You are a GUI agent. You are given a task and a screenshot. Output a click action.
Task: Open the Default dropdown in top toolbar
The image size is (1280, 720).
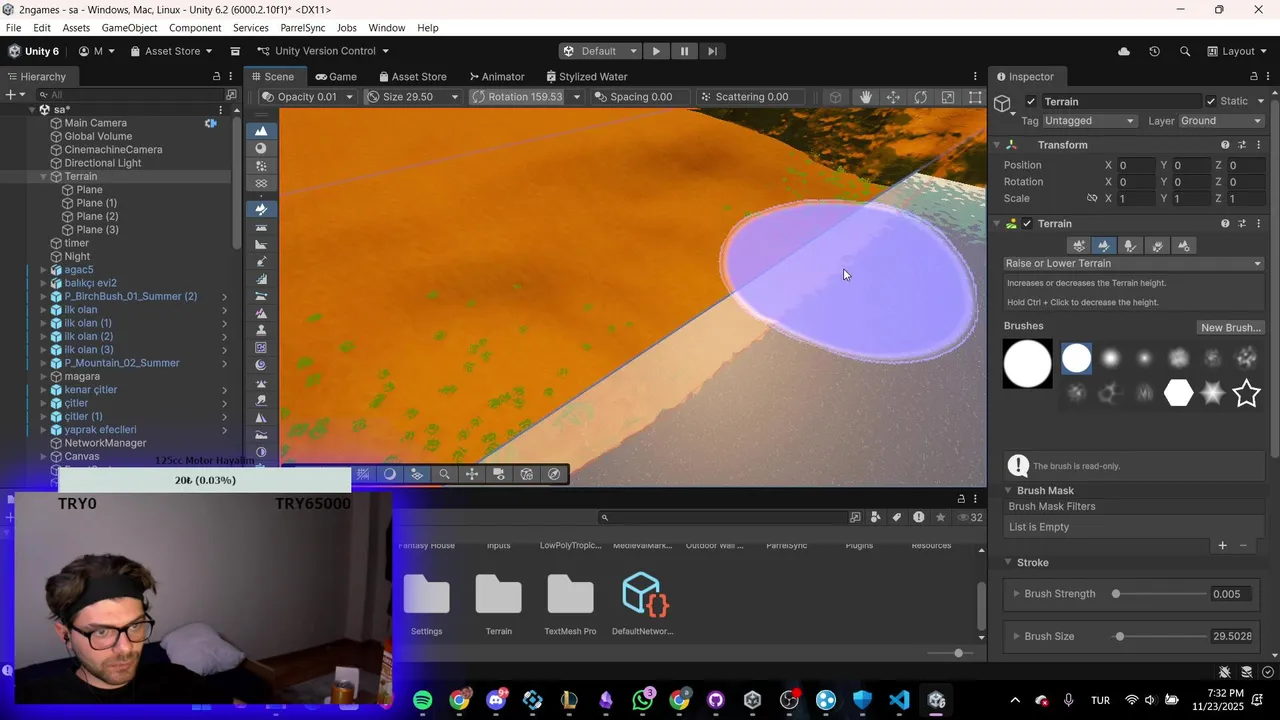tap(599, 51)
